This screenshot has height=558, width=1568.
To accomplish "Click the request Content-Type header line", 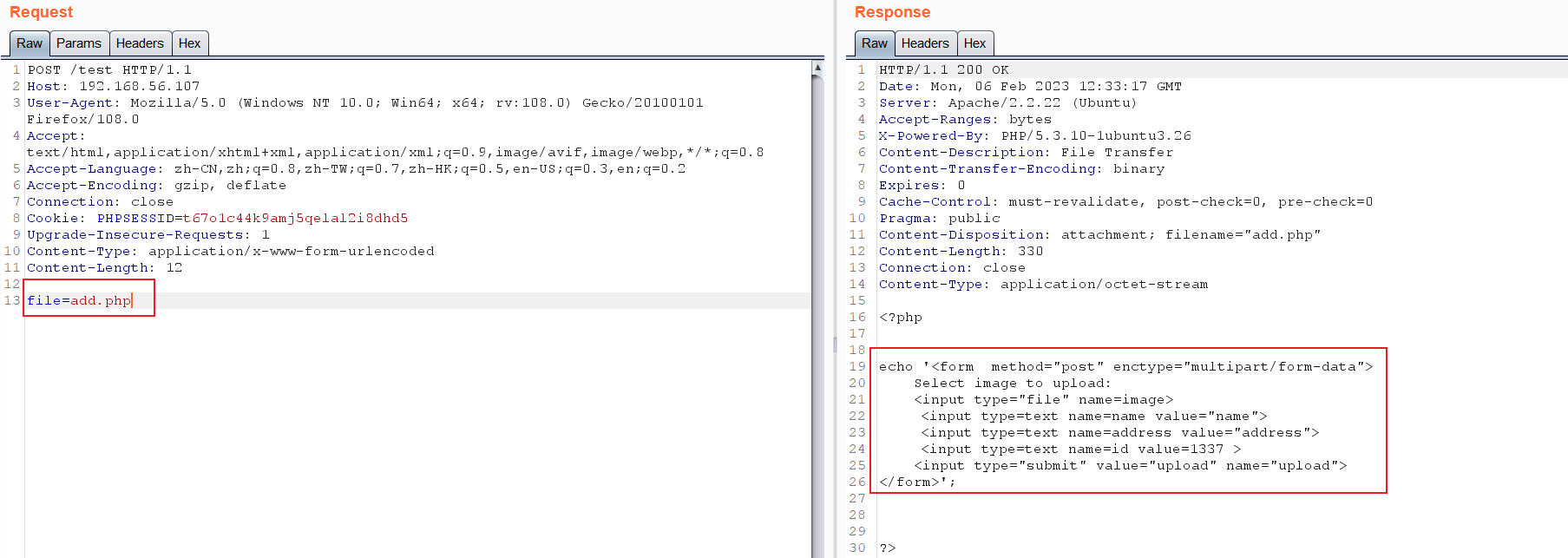I will click(x=230, y=251).
